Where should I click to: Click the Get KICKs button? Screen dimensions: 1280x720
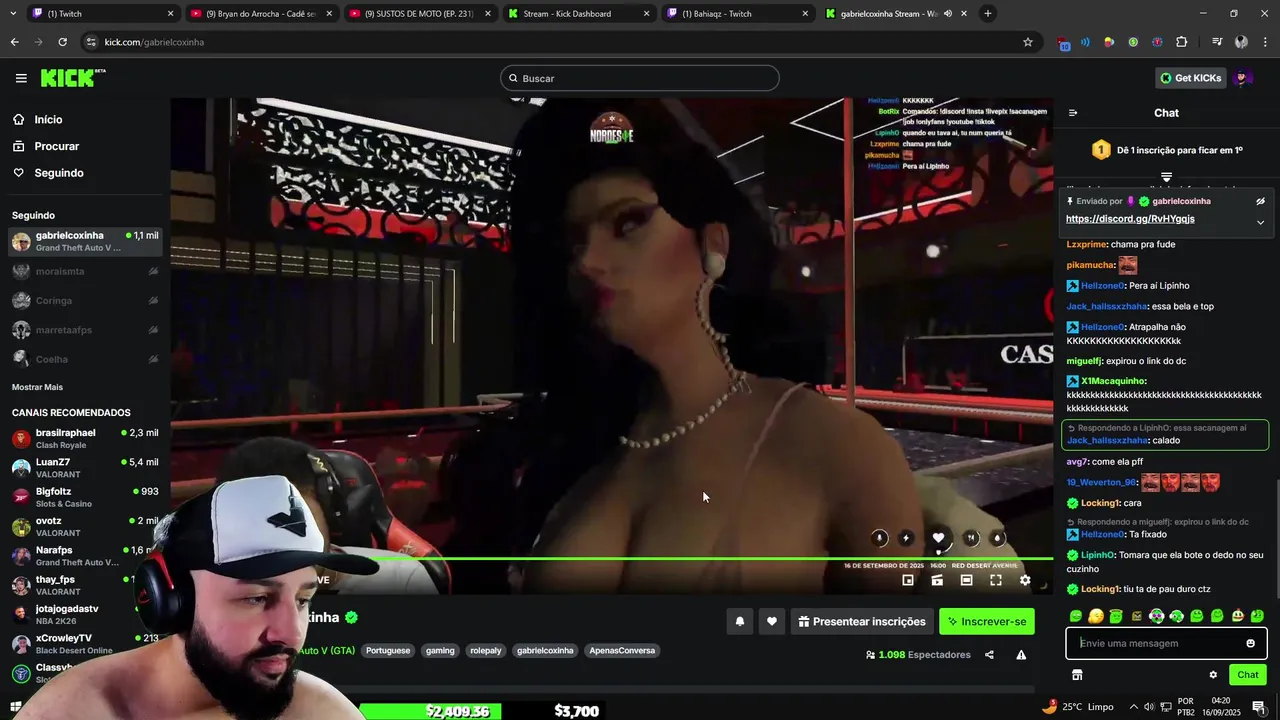(x=1190, y=78)
